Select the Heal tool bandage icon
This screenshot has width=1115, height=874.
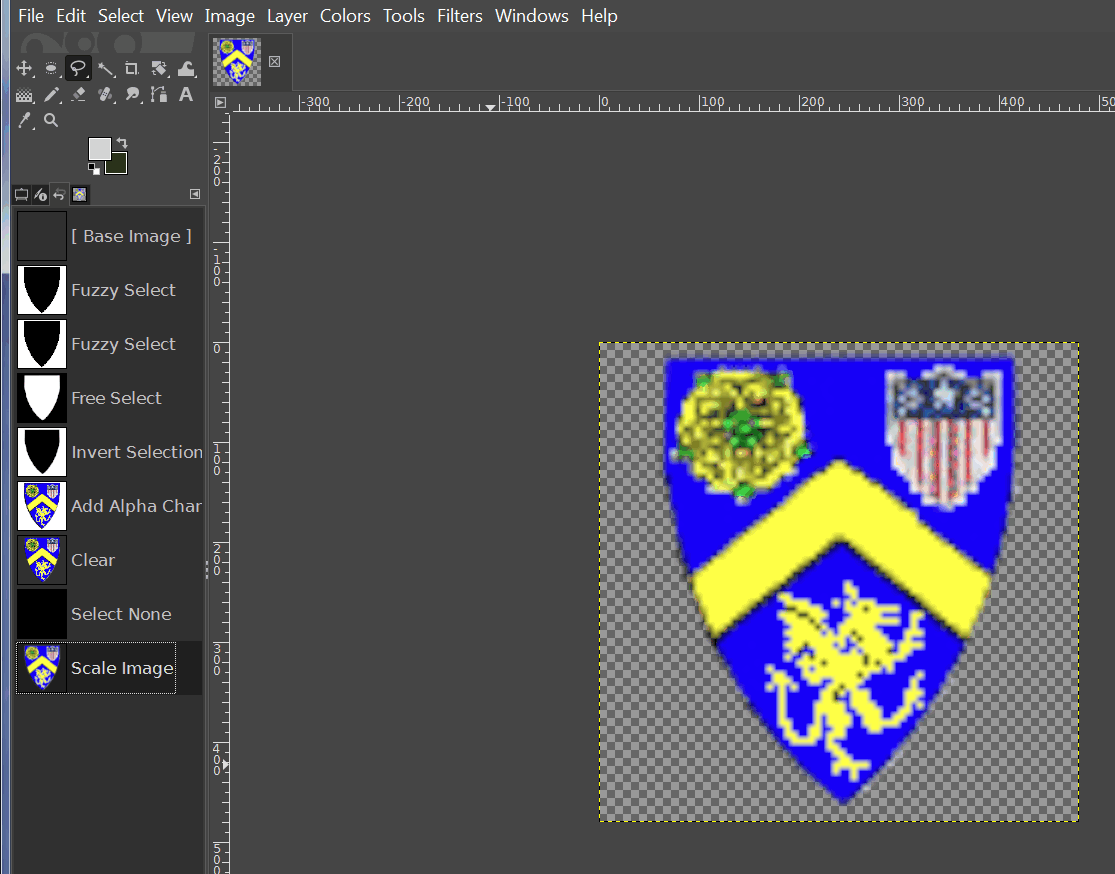105,95
